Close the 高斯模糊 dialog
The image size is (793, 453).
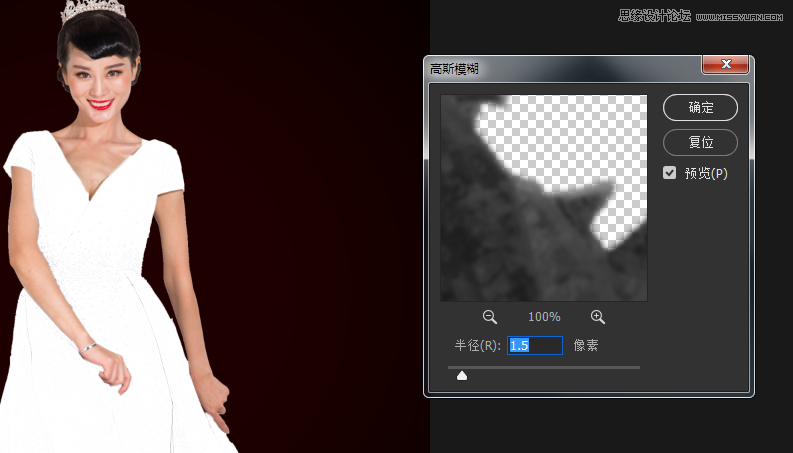tap(726, 64)
